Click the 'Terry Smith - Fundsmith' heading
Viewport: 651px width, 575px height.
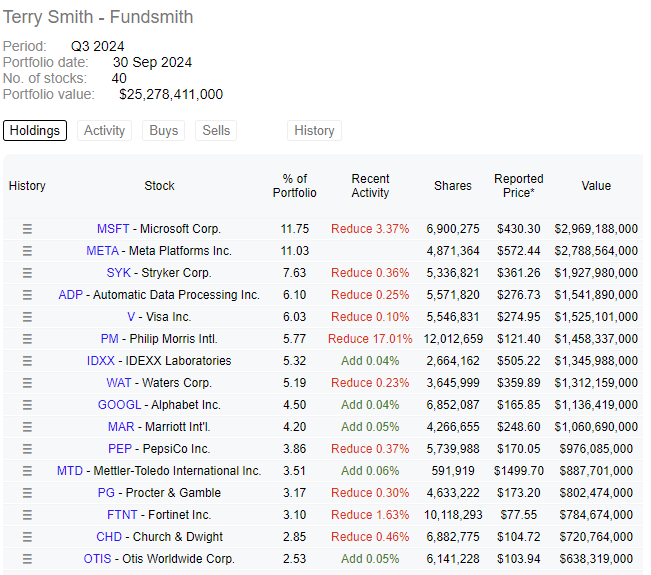click(x=98, y=17)
